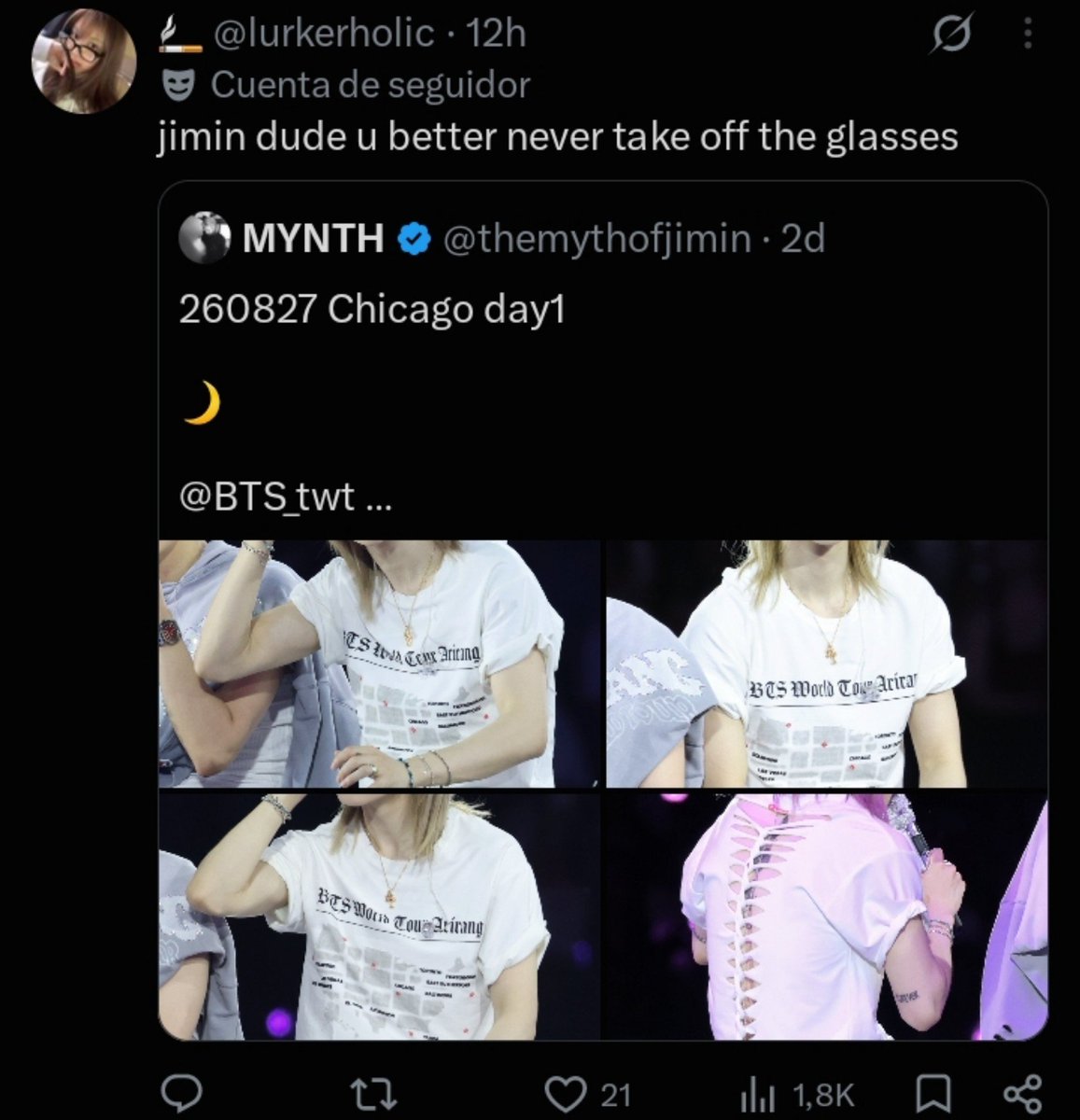This screenshot has width=1080, height=1120.
Task: Open quoted tweet text 260827 Chicago day1
Action: pyautogui.click(x=372, y=310)
